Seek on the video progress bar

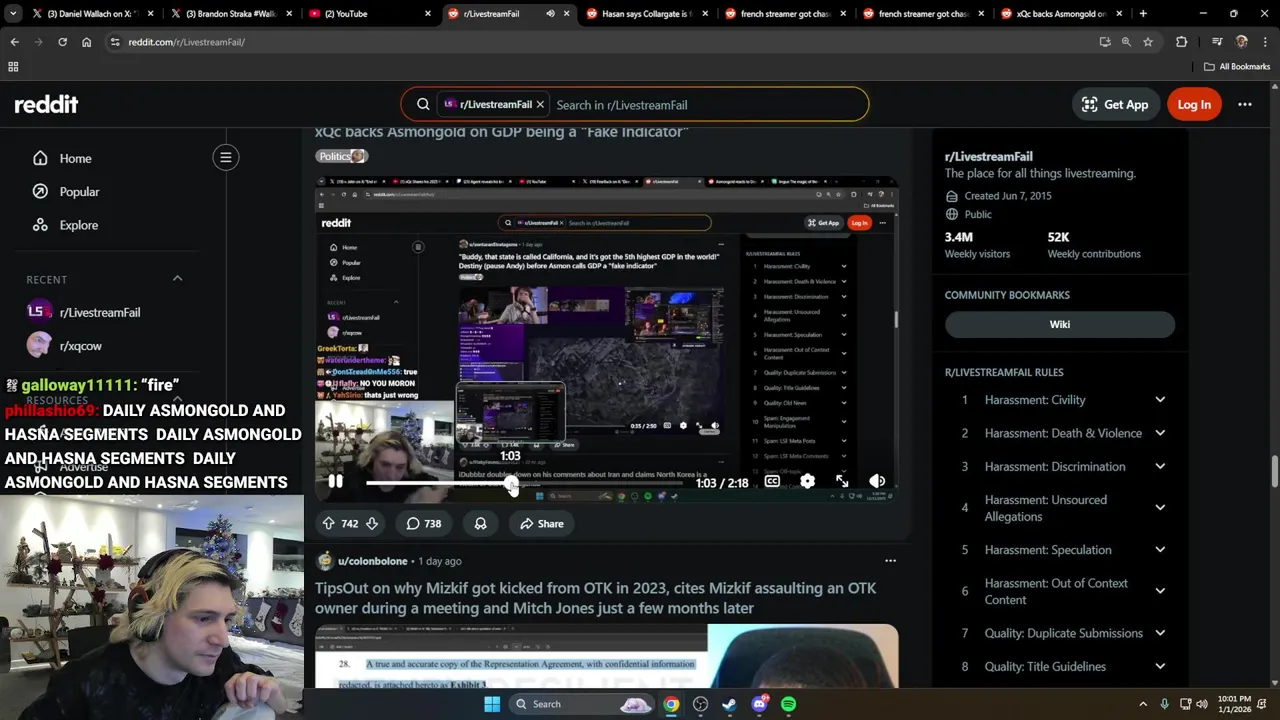tap(524, 483)
